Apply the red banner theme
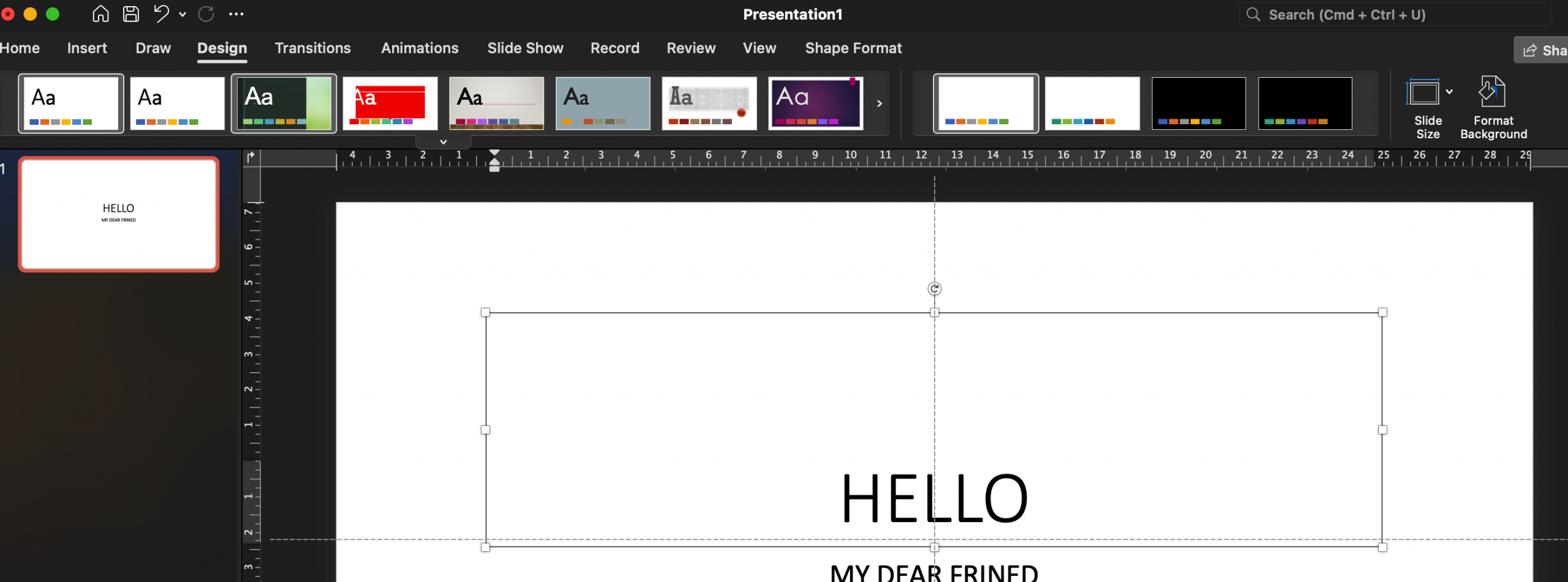 (390, 103)
